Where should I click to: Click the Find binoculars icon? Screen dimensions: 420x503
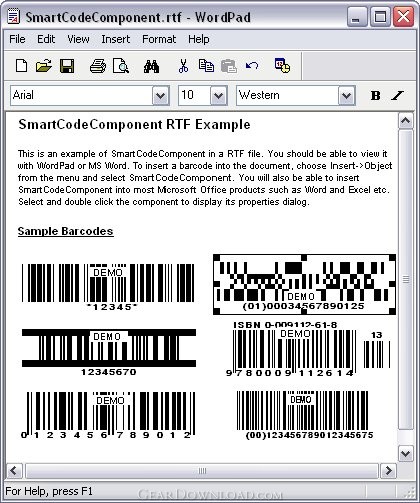point(151,66)
